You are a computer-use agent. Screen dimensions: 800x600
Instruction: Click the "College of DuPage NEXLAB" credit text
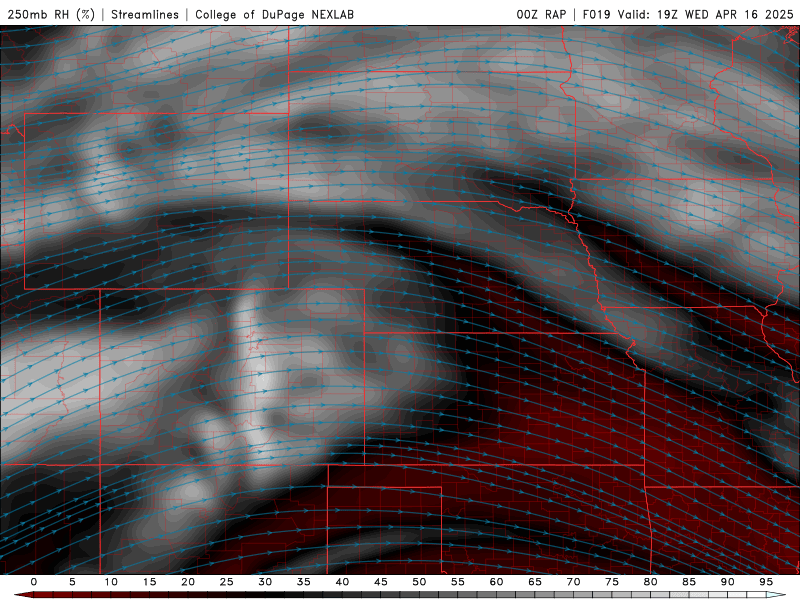click(274, 14)
